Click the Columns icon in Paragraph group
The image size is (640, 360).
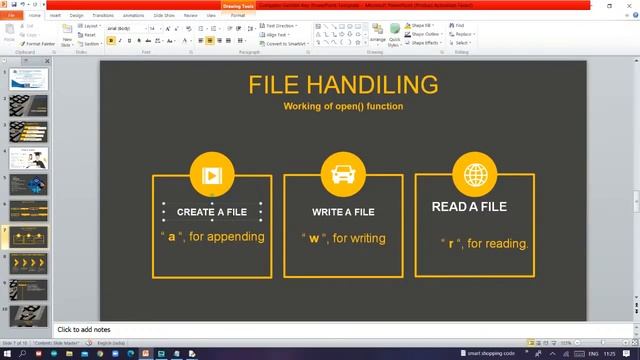241,41
